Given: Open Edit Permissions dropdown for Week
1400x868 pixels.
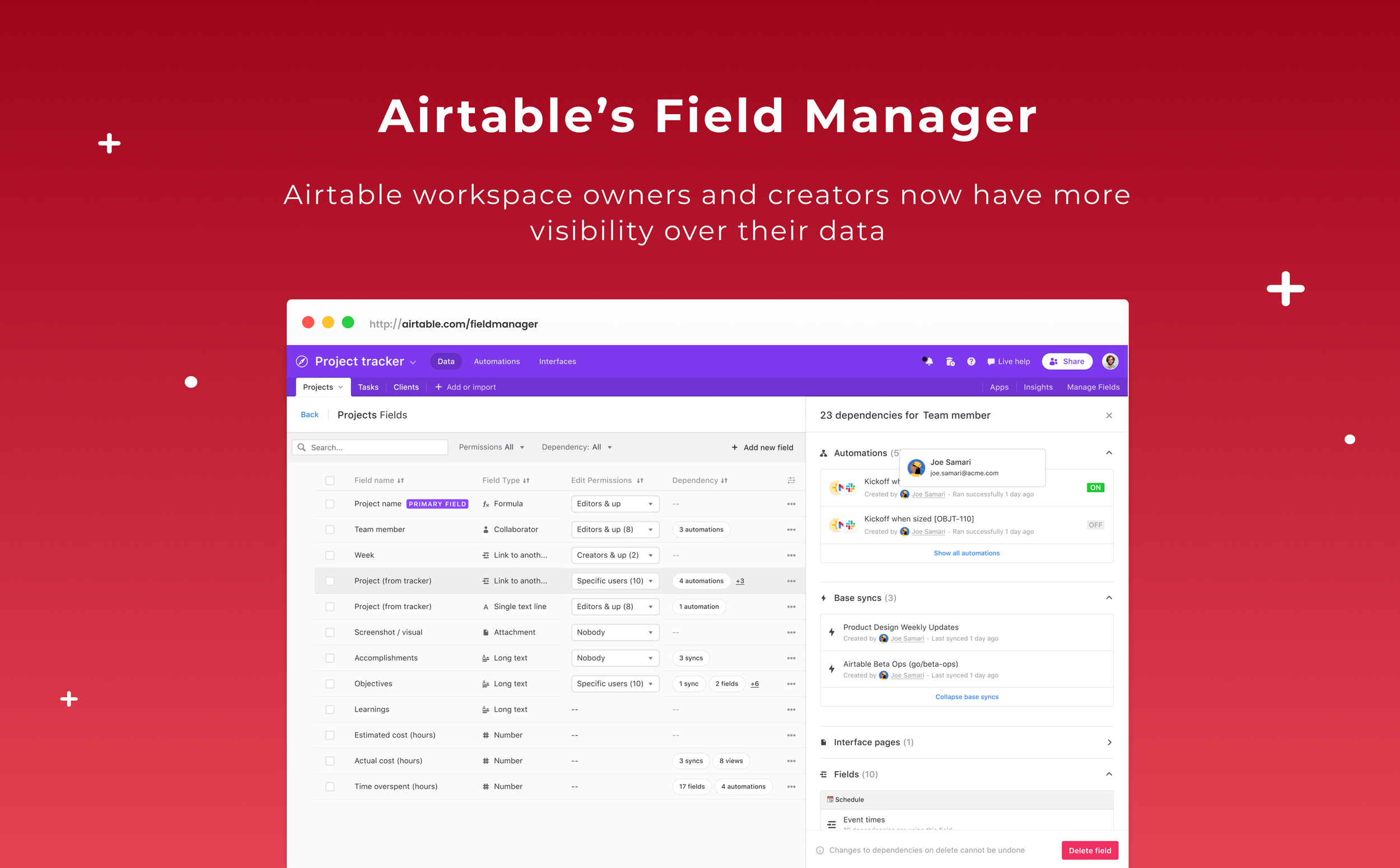Looking at the screenshot, I should tap(615, 555).
